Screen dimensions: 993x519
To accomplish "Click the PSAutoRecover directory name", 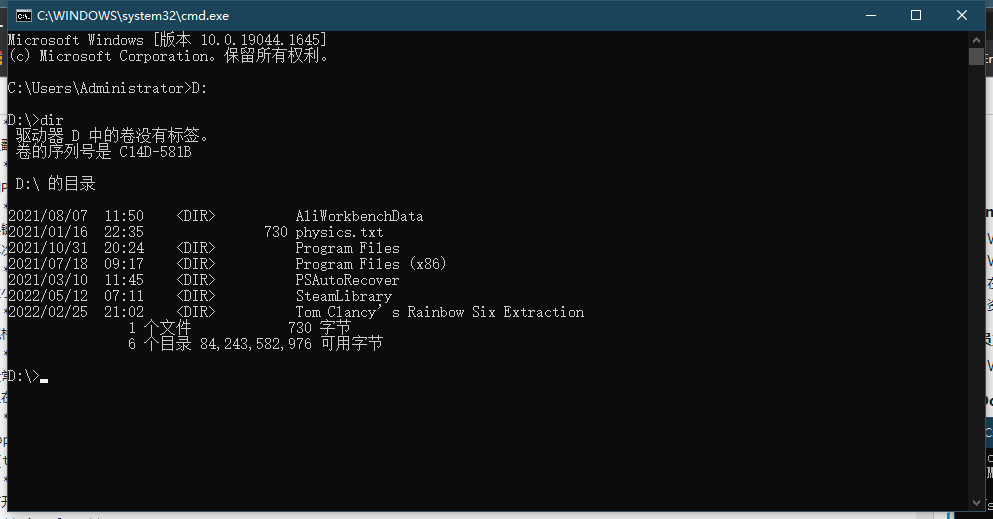I will 347,280.
